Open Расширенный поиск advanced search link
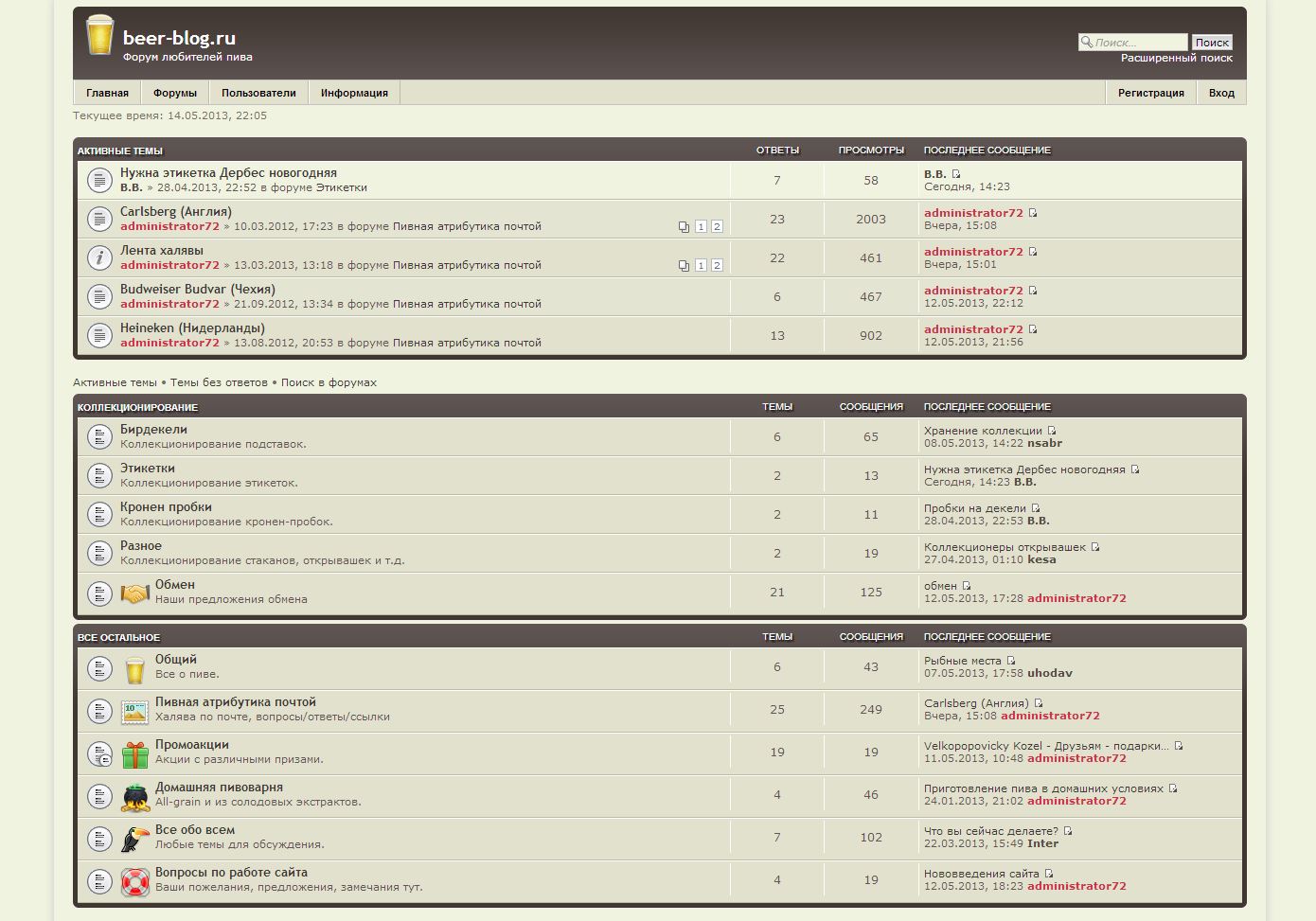1316x921 pixels. point(1176,58)
